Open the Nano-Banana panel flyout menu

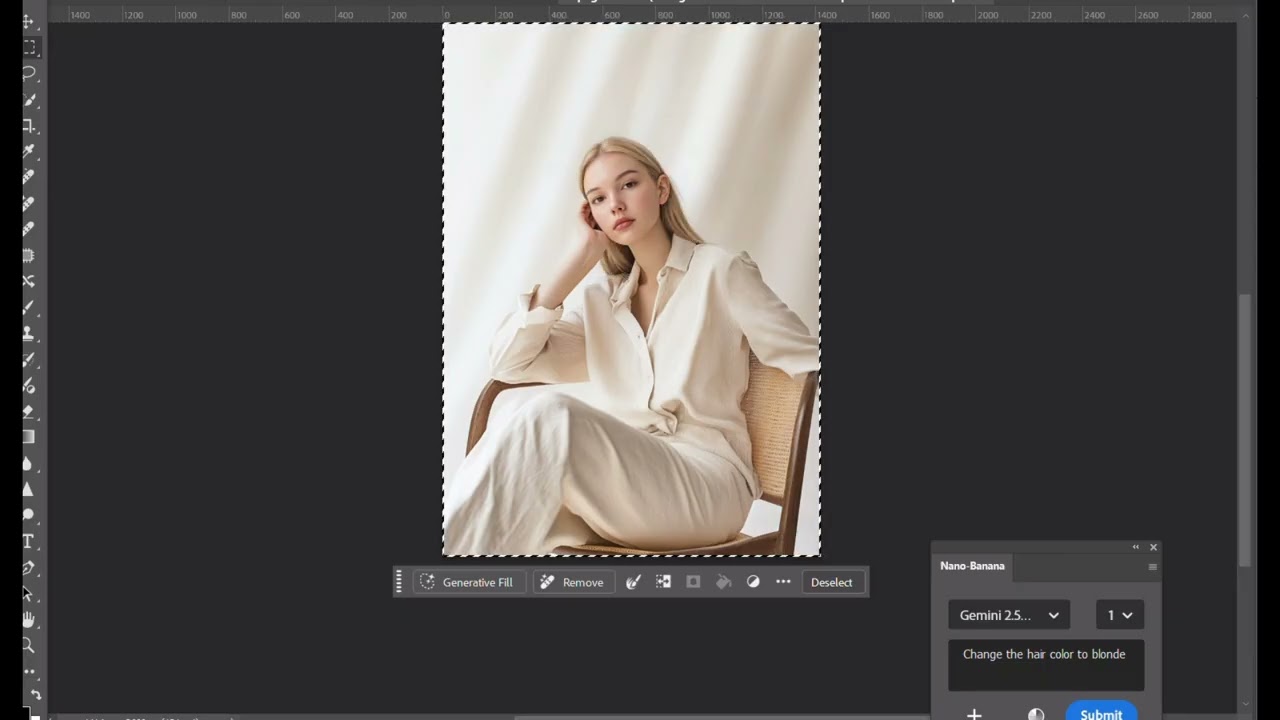coord(1152,567)
